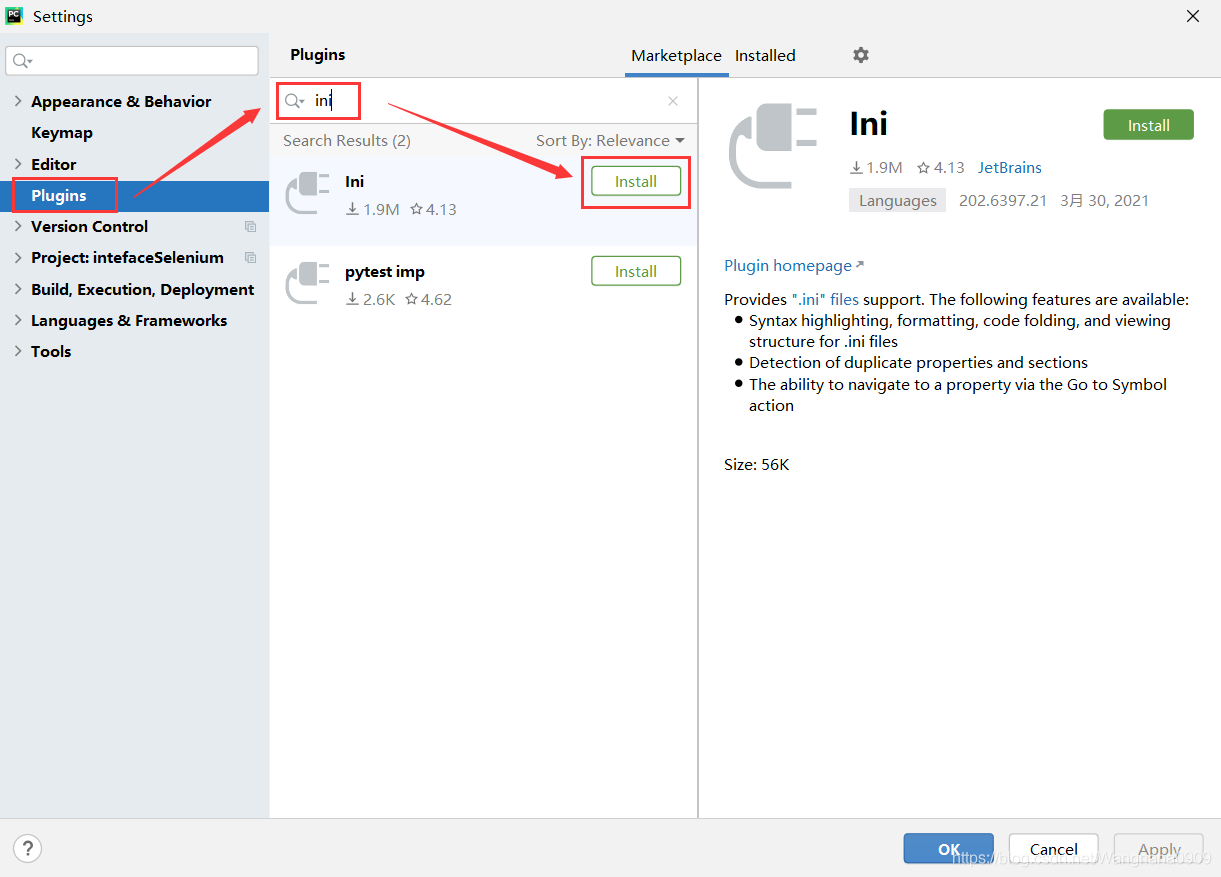Switch to the Installed tab
1221x877 pixels.
click(765, 56)
